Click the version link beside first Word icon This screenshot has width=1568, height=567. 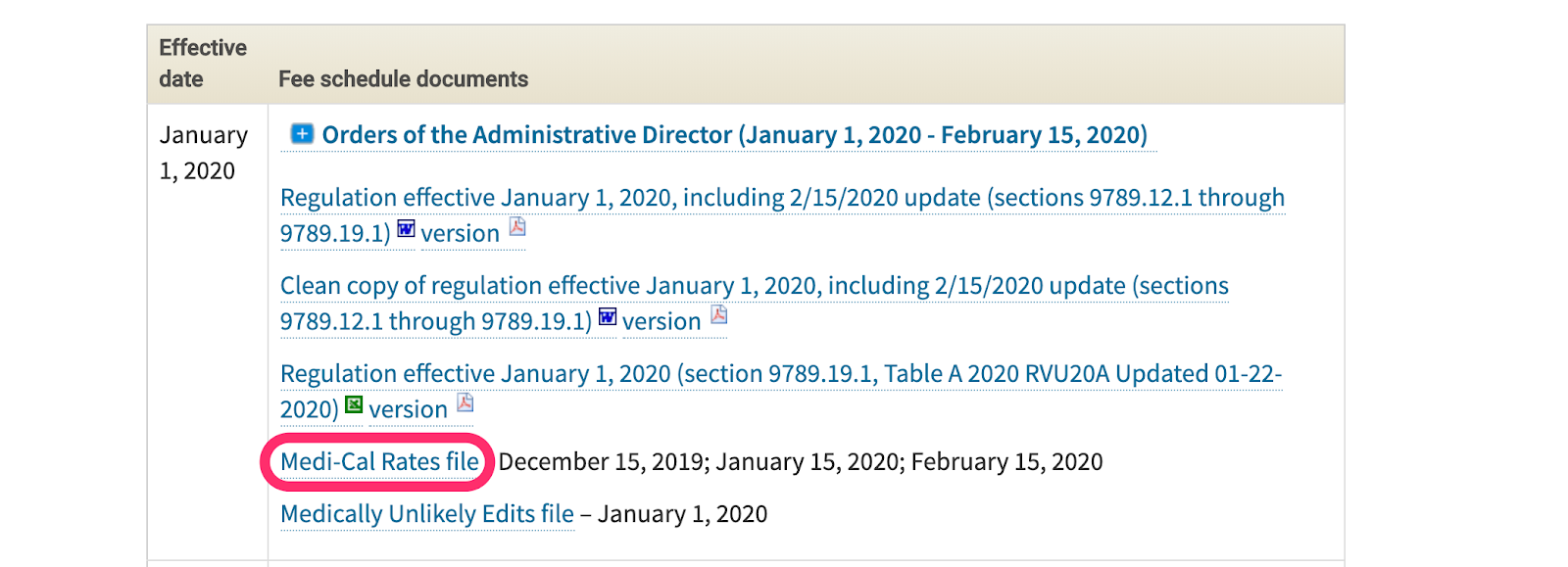coord(460,234)
